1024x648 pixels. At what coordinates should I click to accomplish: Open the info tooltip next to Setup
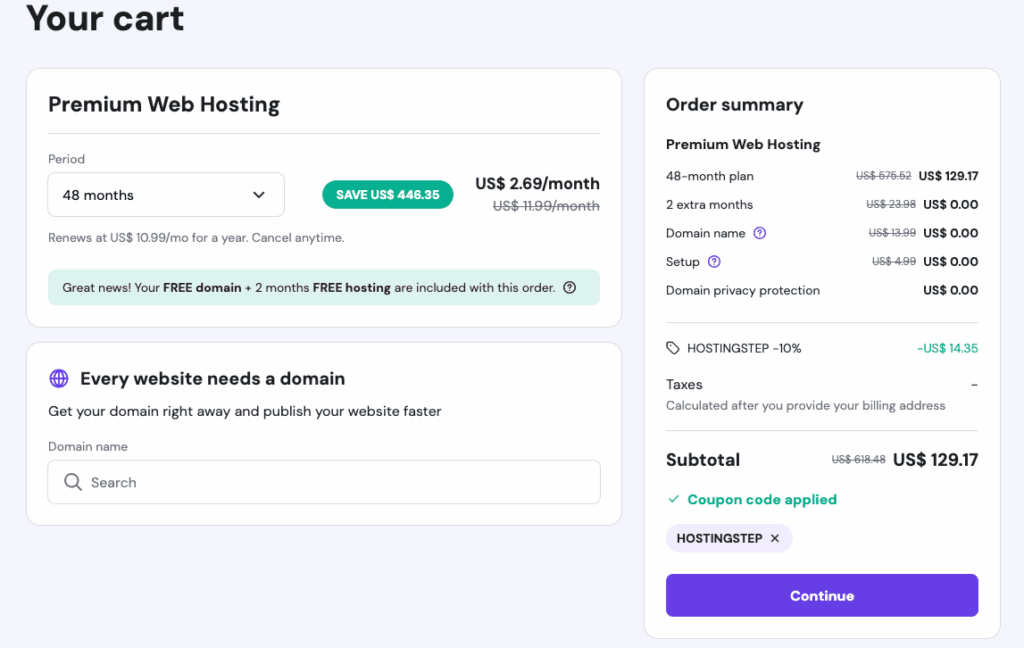[x=714, y=262]
